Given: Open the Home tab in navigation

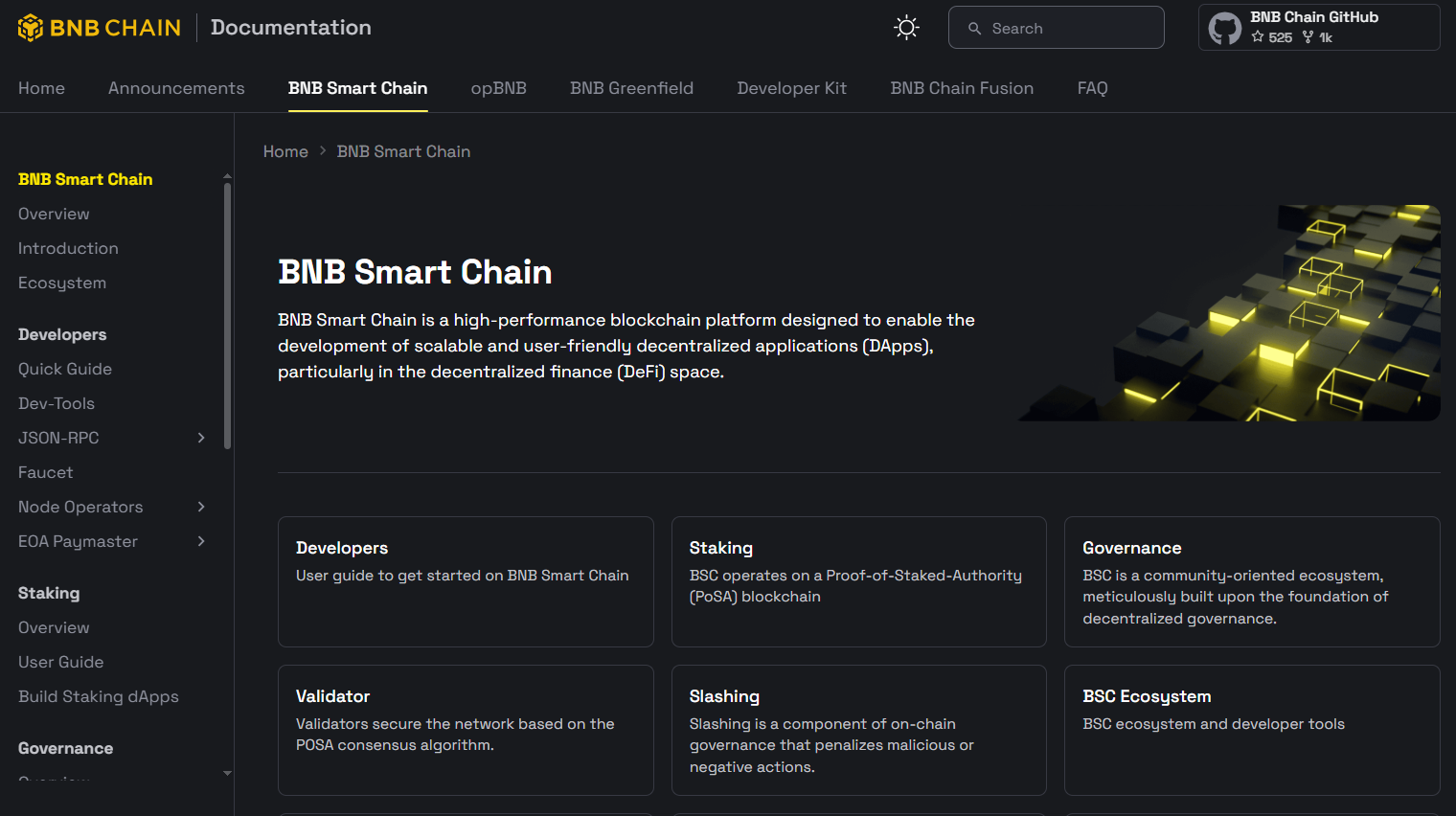Looking at the screenshot, I should tap(41, 88).
